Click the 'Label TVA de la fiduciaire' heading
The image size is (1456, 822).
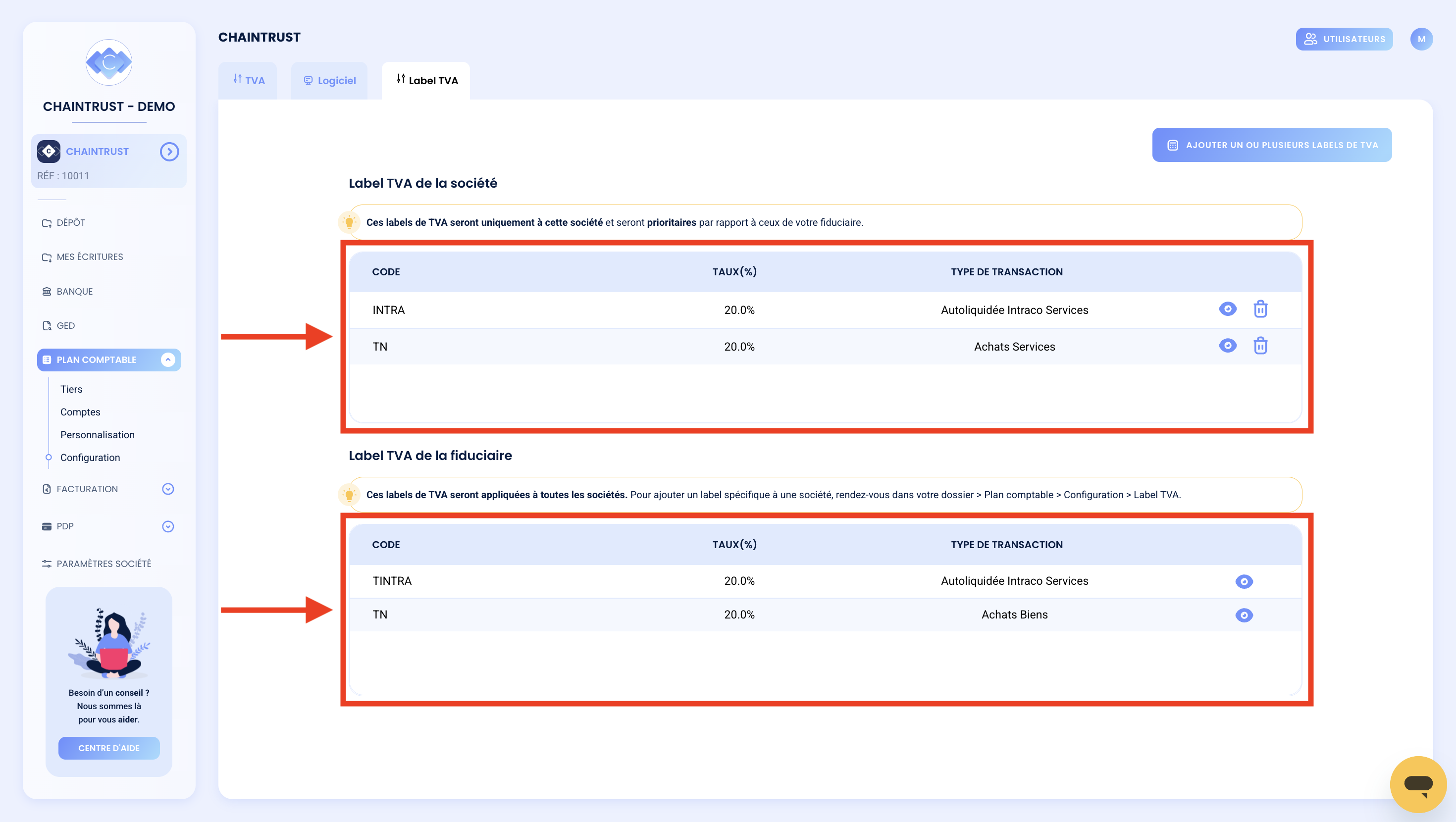click(x=430, y=455)
